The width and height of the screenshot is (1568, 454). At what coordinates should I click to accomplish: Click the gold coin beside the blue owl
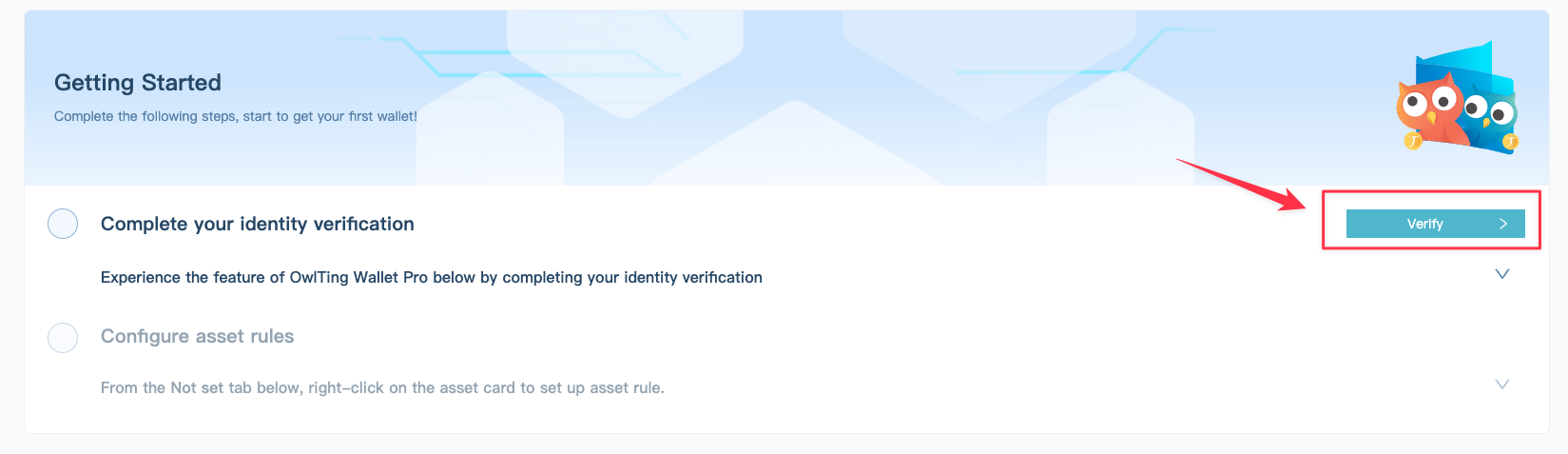(1510, 144)
